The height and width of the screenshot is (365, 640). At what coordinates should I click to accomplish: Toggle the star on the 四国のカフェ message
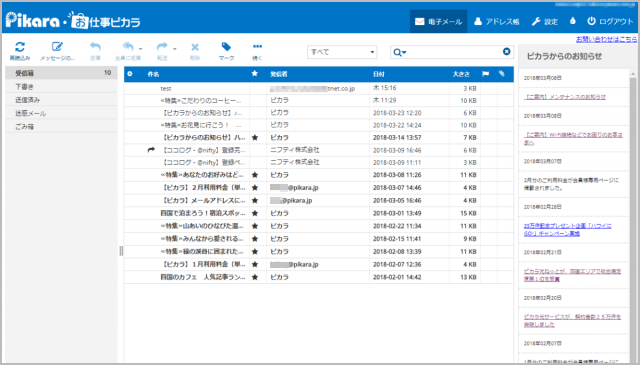(255, 277)
